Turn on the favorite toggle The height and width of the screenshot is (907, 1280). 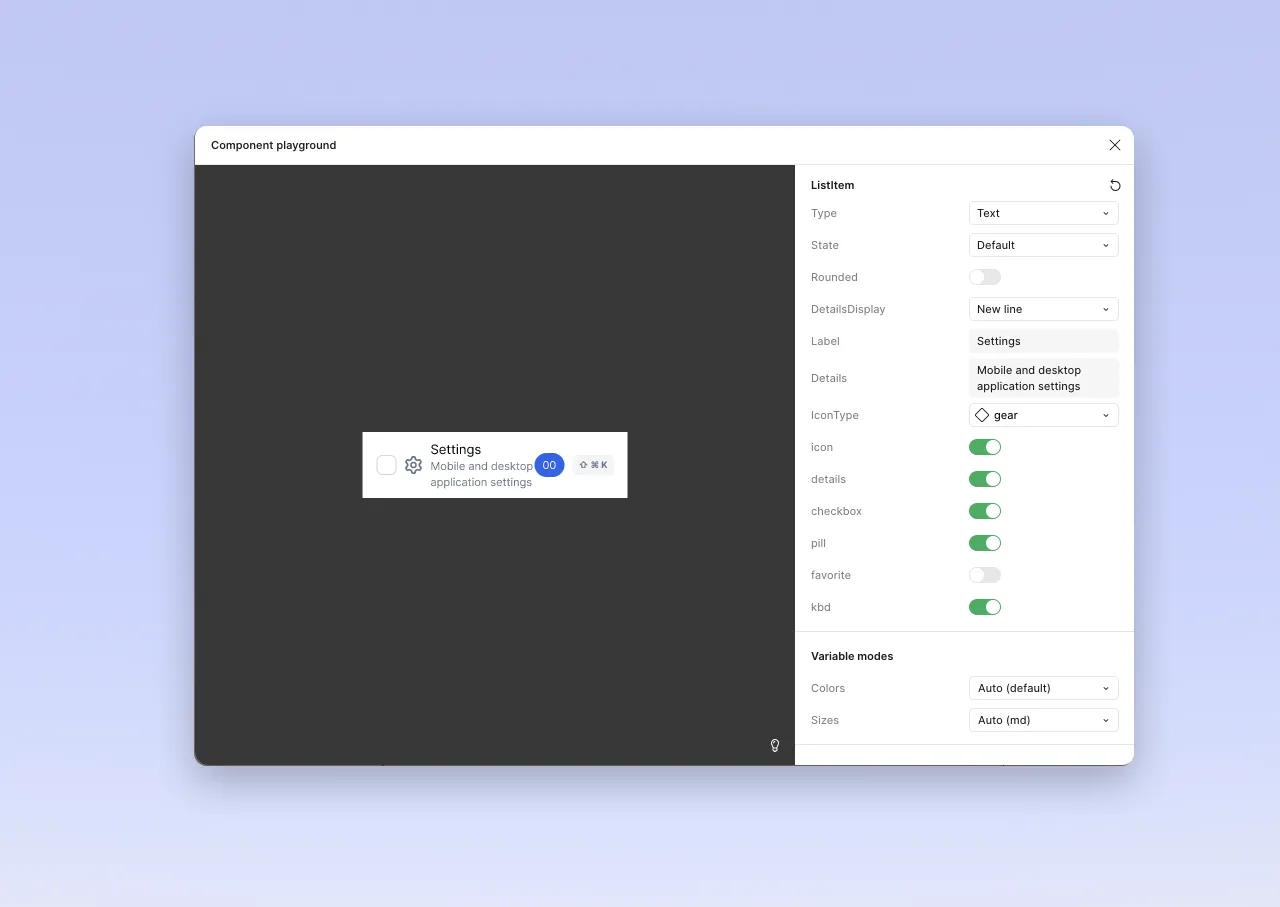[x=984, y=575]
